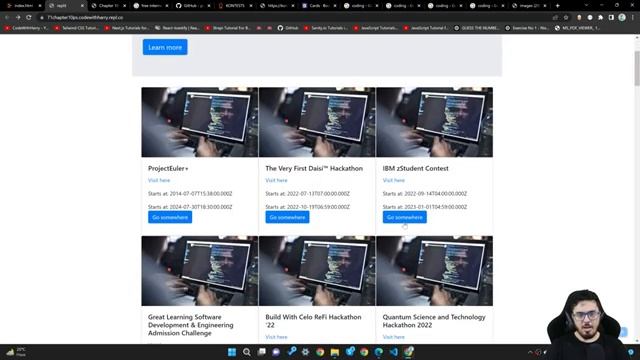640x360 pixels.
Task: Open a new browser tab
Action: click(558, 6)
